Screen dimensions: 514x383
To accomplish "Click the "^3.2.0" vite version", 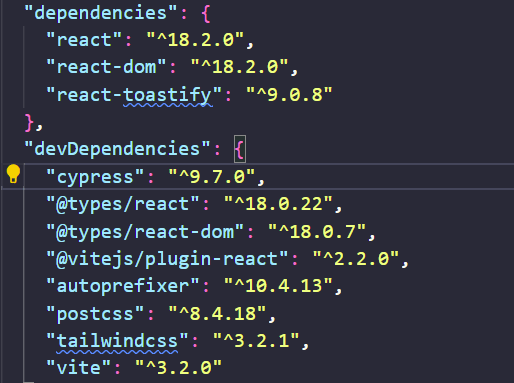I will [178, 368].
